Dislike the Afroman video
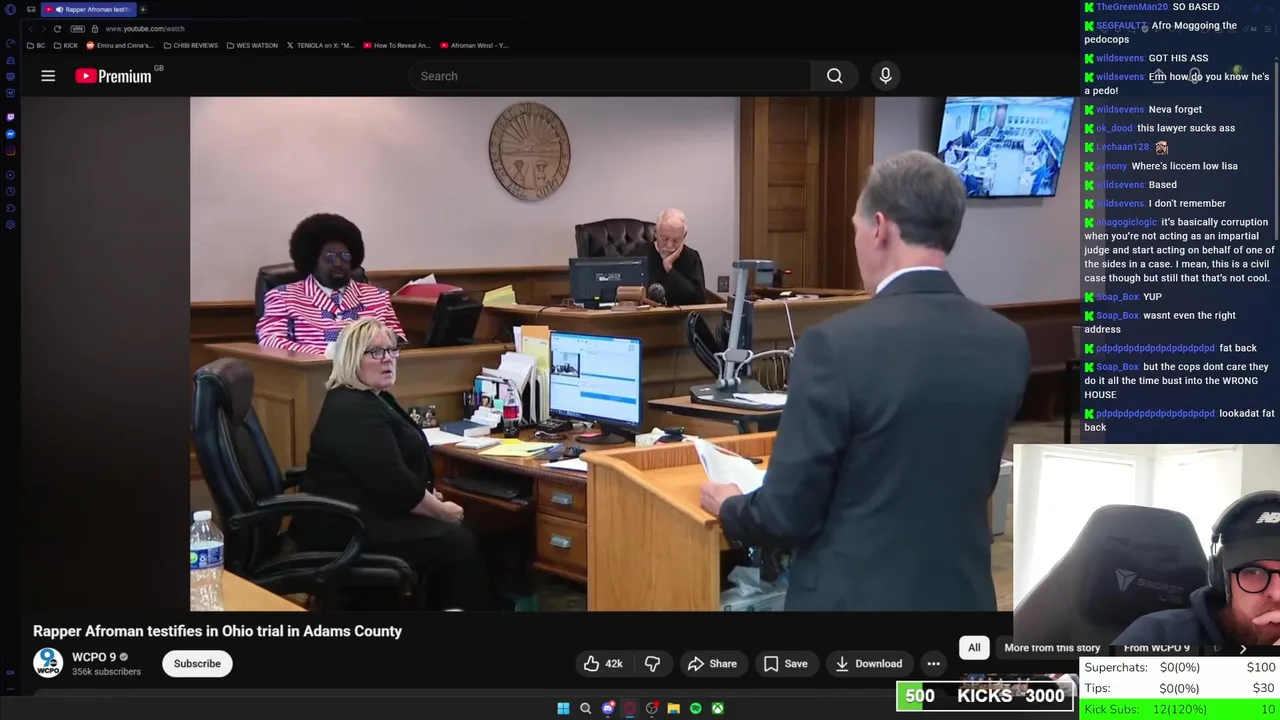 (x=652, y=663)
